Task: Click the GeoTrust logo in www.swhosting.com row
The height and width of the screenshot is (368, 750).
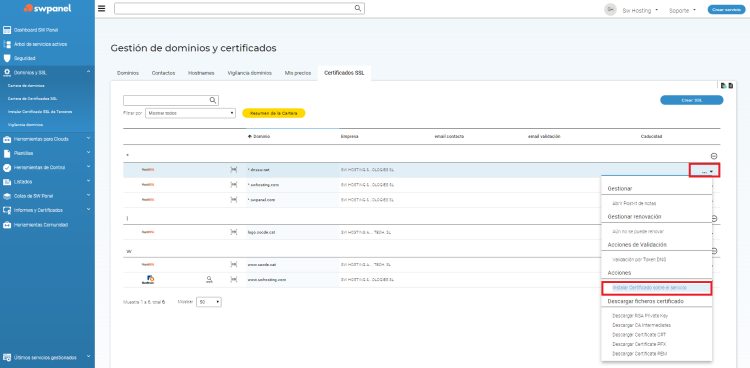Action: pos(148,279)
